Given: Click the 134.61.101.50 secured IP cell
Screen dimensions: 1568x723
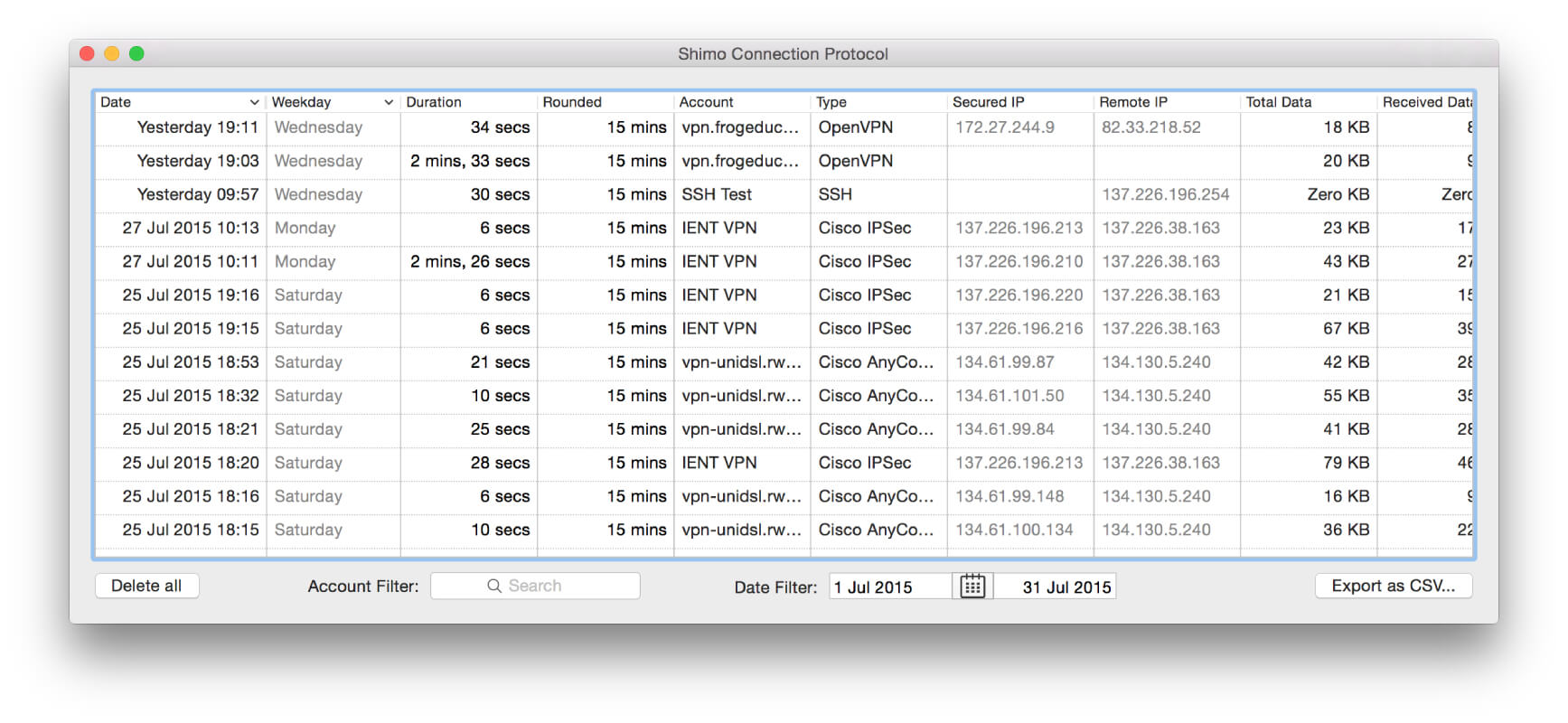Looking at the screenshot, I should (x=1009, y=395).
